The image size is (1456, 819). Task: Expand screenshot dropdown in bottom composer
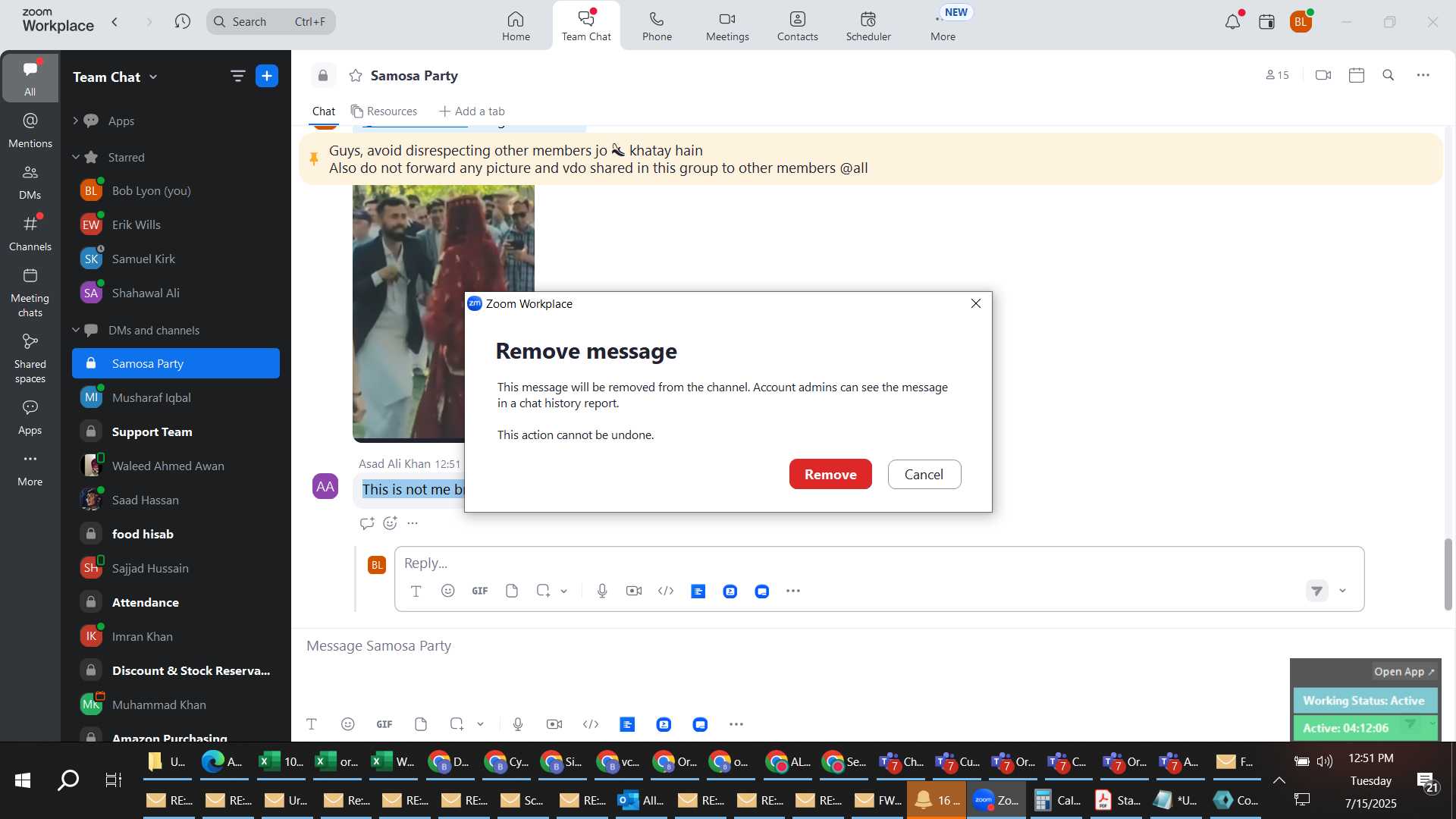point(481,725)
